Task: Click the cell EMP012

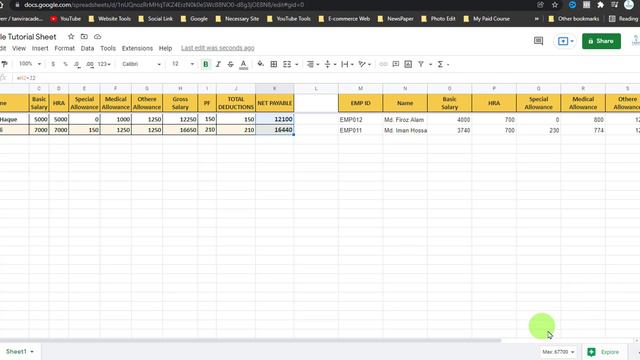Action: click(x=360, y=120)
